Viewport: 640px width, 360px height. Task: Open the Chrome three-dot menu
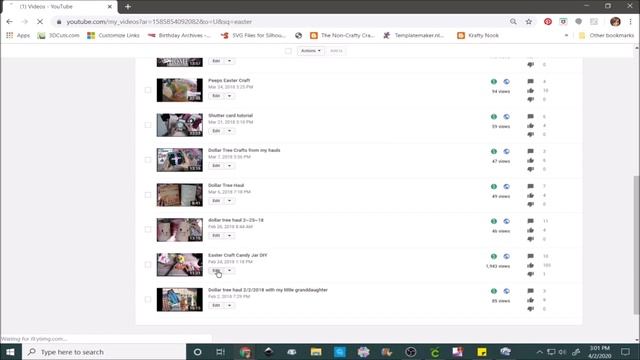click(631, 22)
